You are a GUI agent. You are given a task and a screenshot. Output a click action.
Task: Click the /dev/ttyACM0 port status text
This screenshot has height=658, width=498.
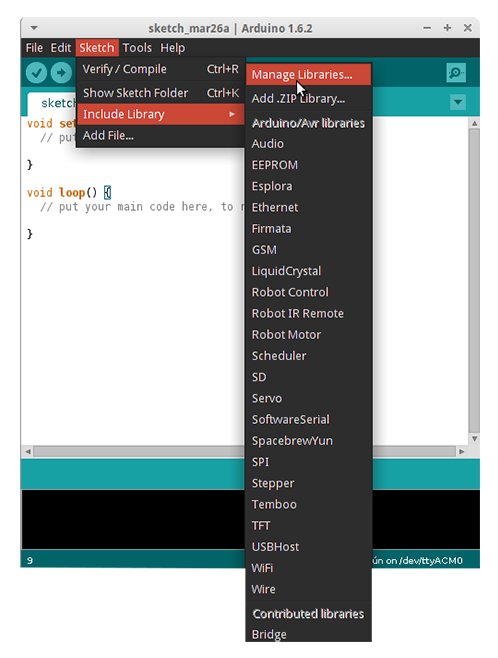tap(431, 560)
